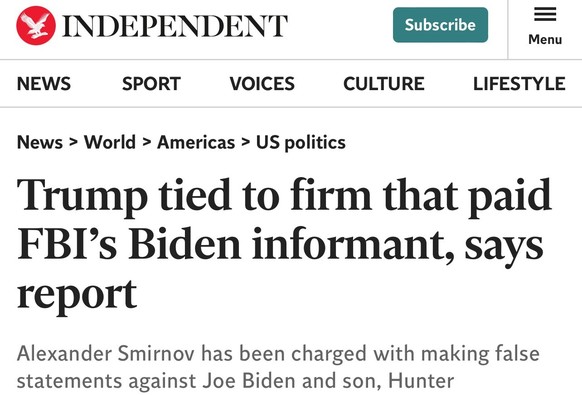Open the LIFESTYLE section
The image size is (582, 395).
click(x=519, y=84)
